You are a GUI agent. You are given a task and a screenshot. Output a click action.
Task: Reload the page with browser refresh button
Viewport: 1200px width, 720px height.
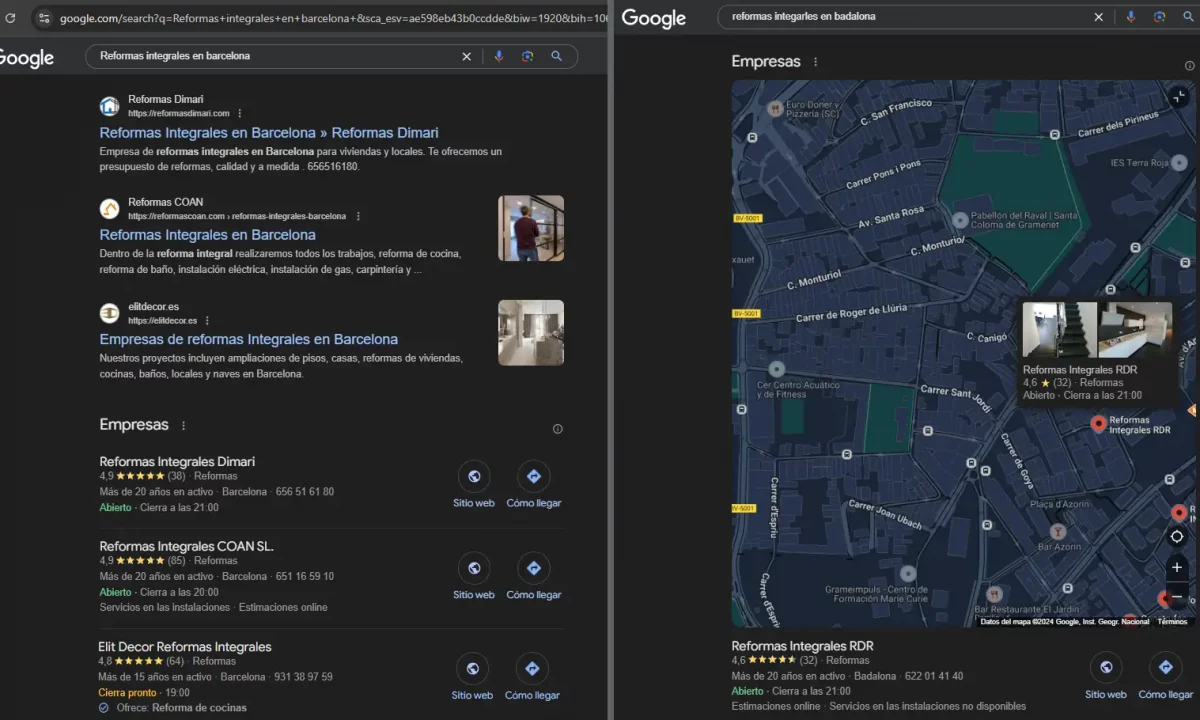11,18
